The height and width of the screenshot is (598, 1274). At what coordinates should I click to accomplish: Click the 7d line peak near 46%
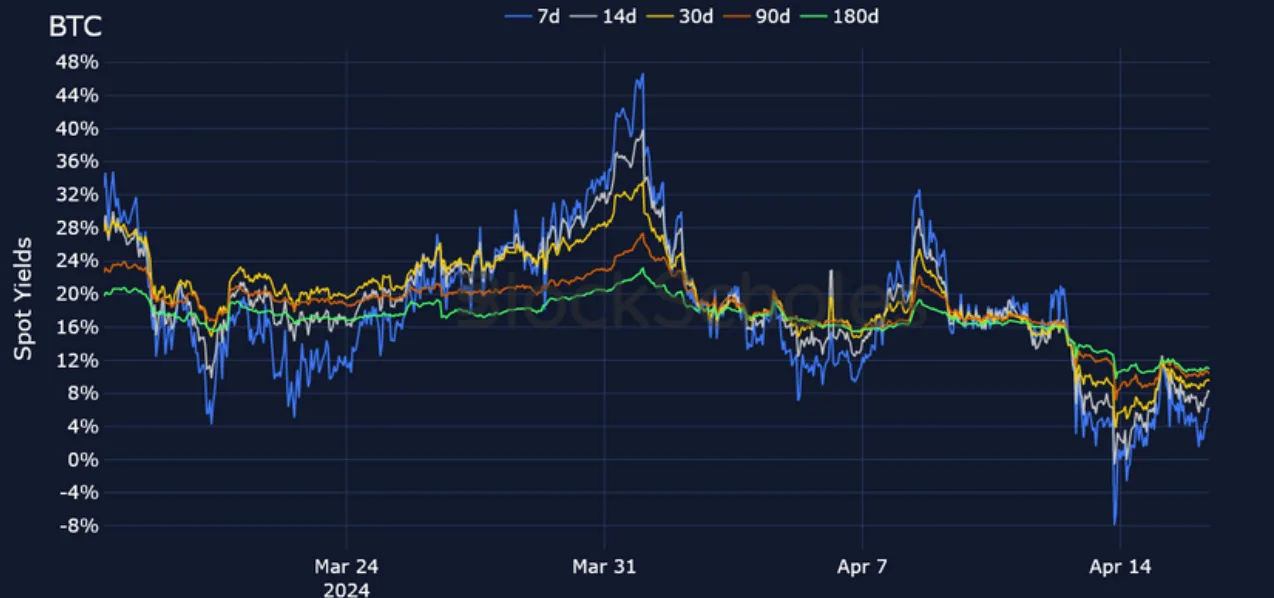(x=642, y=74)
